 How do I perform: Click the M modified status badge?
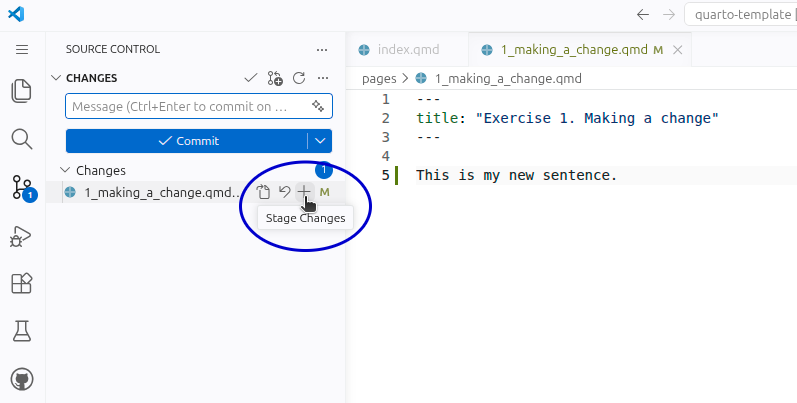[x=324, y=192]
